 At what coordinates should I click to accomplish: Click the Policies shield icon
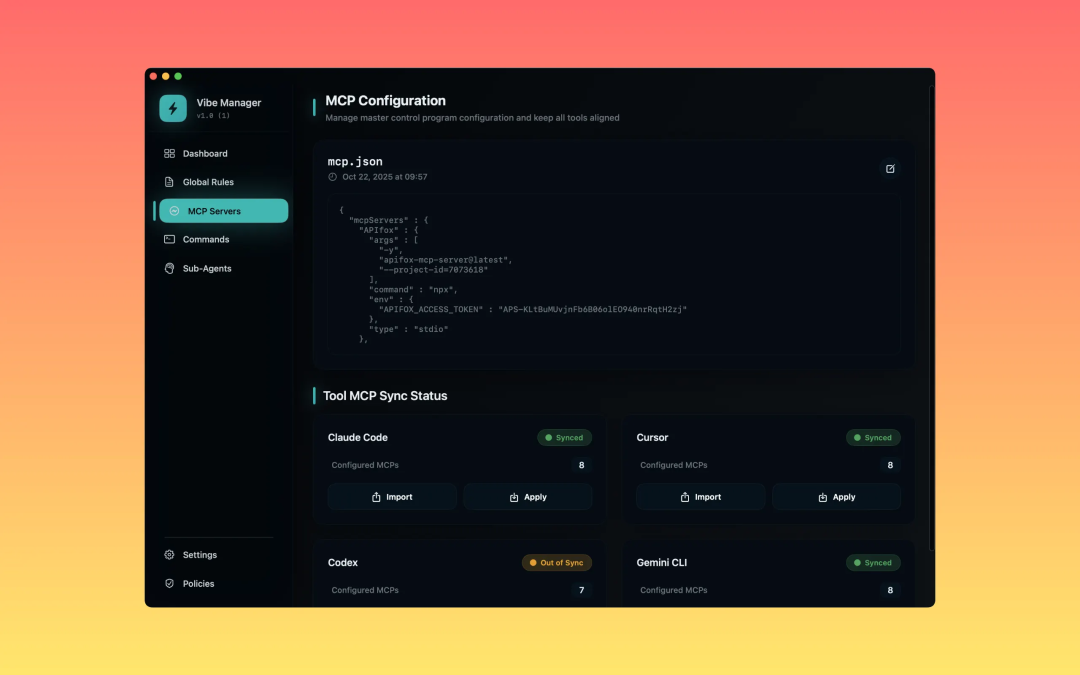pyautogui.click(x=169, y=584)
